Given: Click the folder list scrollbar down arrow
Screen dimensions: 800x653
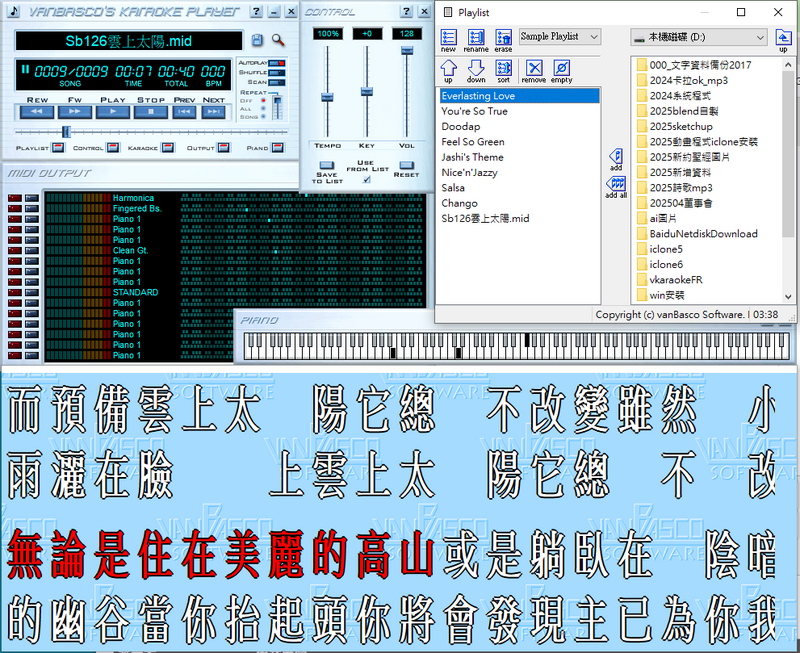Looking at the screenshot, I should coord(788,296).
